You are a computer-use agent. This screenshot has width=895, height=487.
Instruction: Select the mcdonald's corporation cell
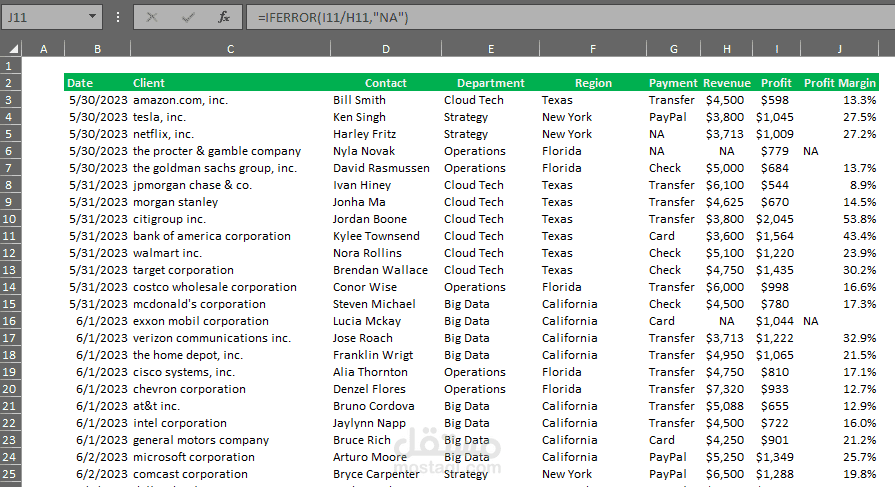pos(231,304)
